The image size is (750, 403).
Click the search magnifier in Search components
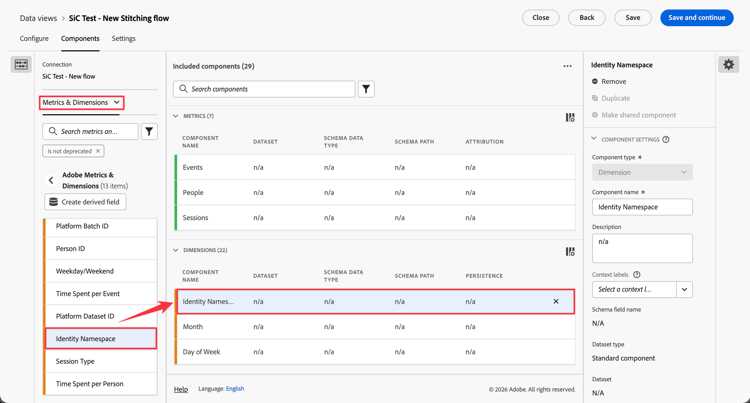(183, 89)
